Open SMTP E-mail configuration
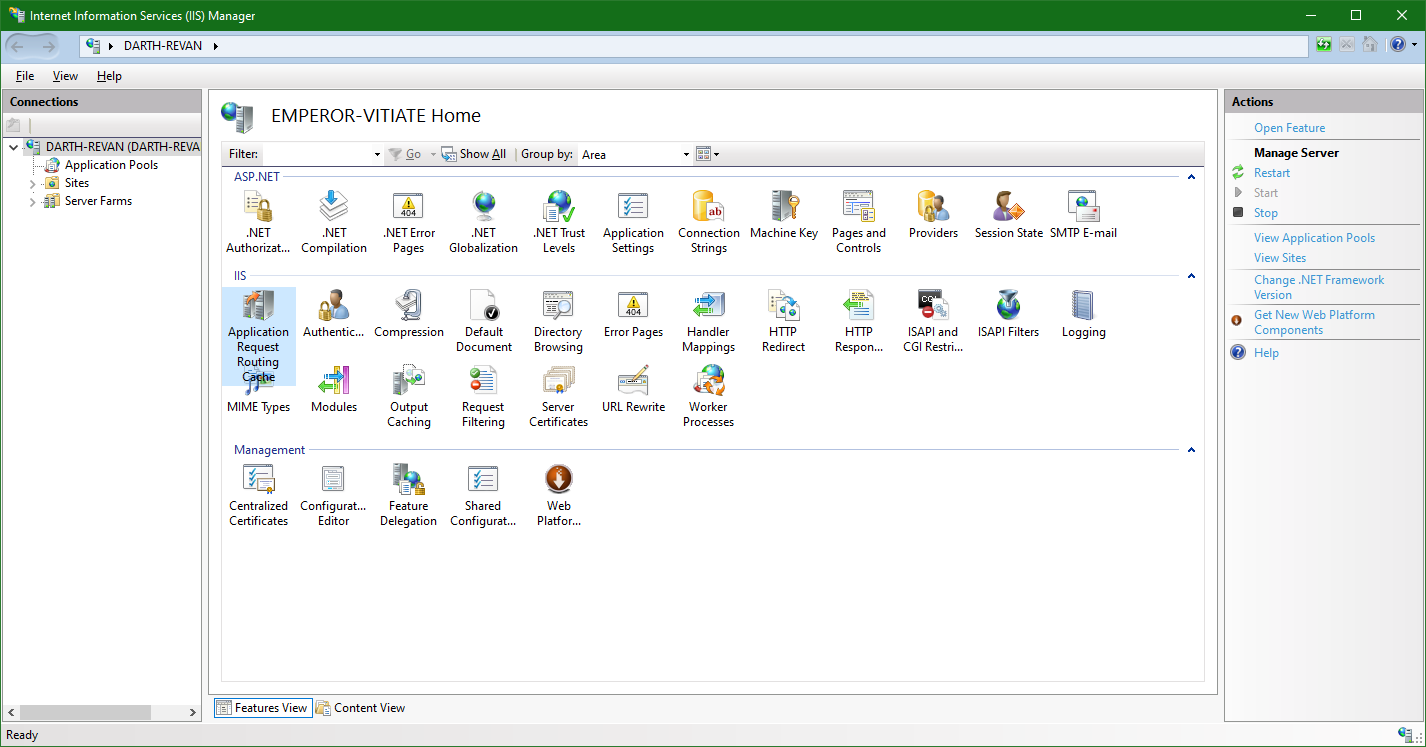Image resolution: width=1426 pixels, height=747 pixels. [x=1083, y=215]
